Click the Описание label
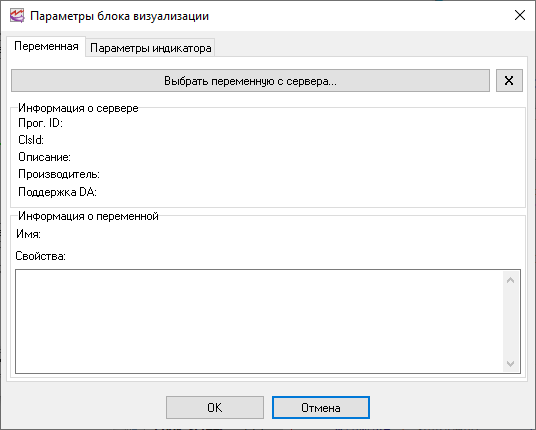536x430 pixels. pyautogui.click(x=44, y=157)
